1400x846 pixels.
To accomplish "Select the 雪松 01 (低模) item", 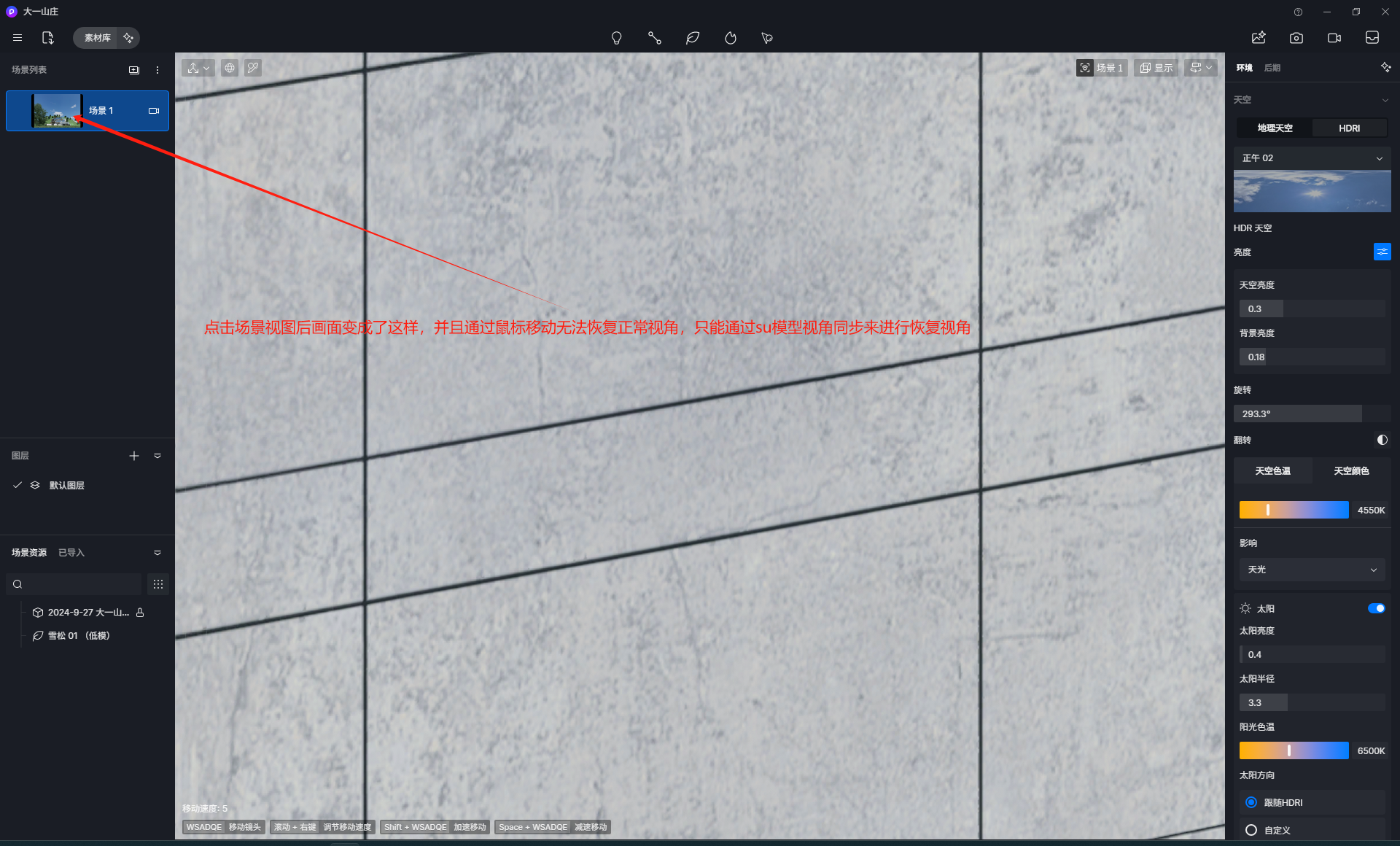I will 71,636.
